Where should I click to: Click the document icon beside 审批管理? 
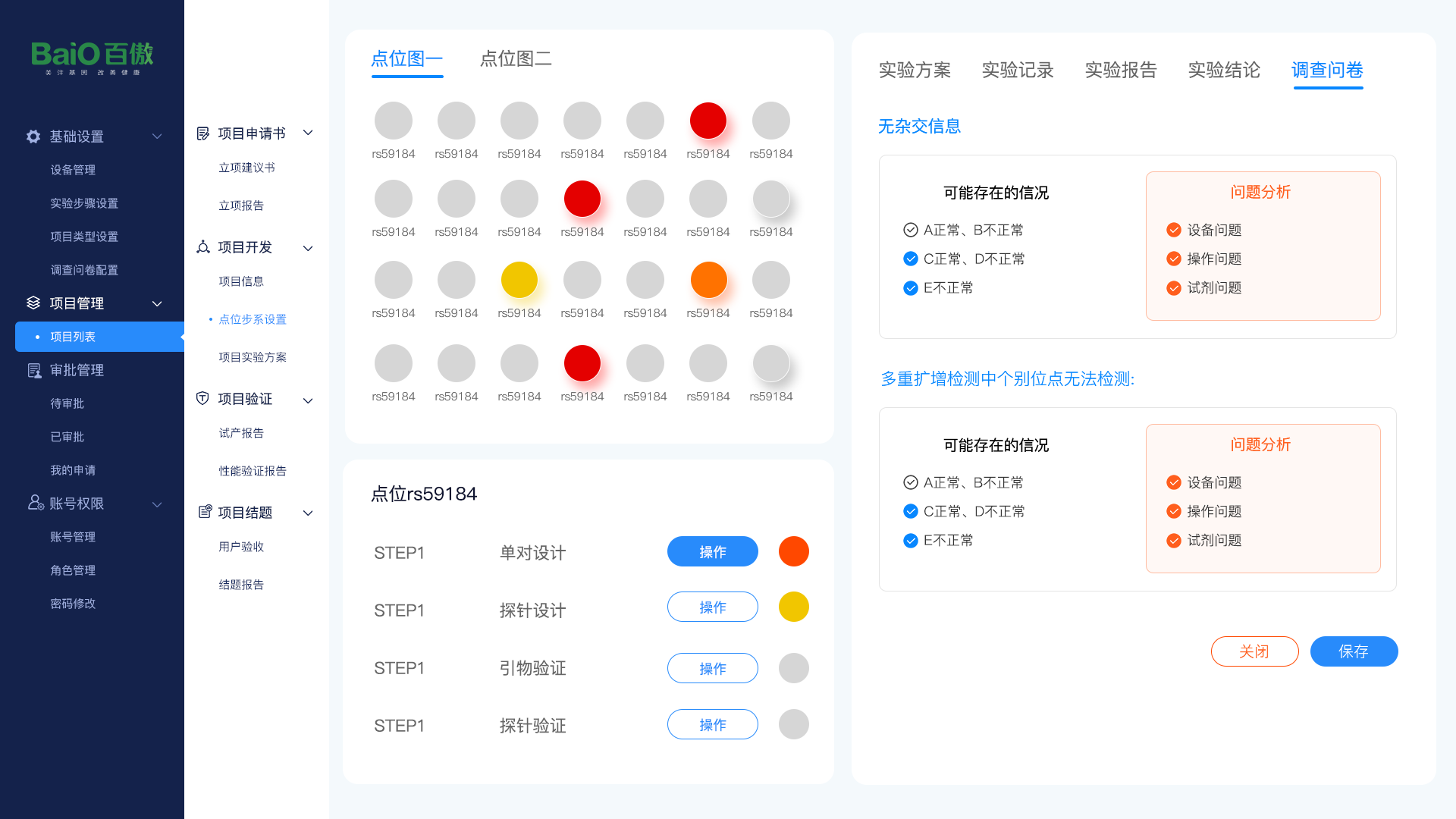(34, 371)
